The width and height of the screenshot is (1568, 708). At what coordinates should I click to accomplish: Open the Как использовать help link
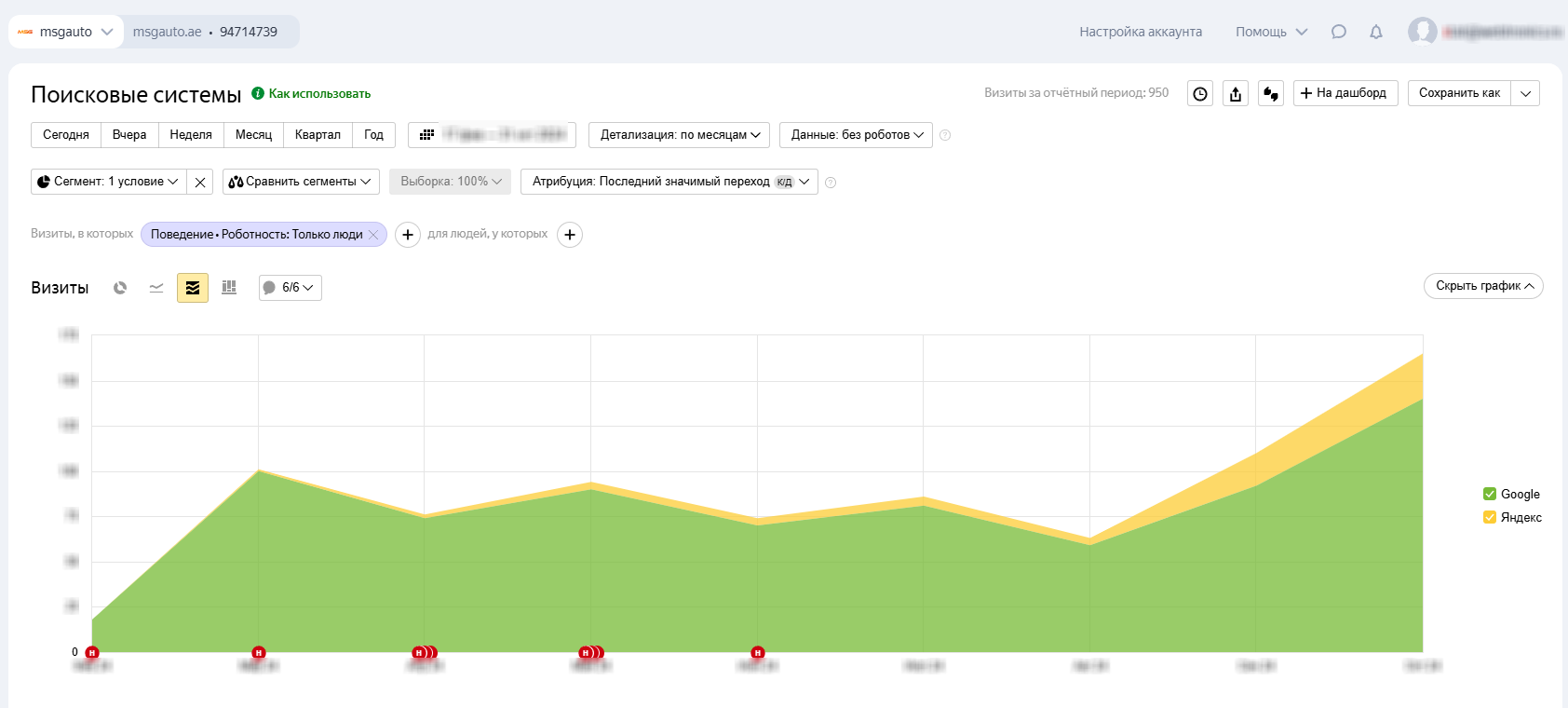319,94
